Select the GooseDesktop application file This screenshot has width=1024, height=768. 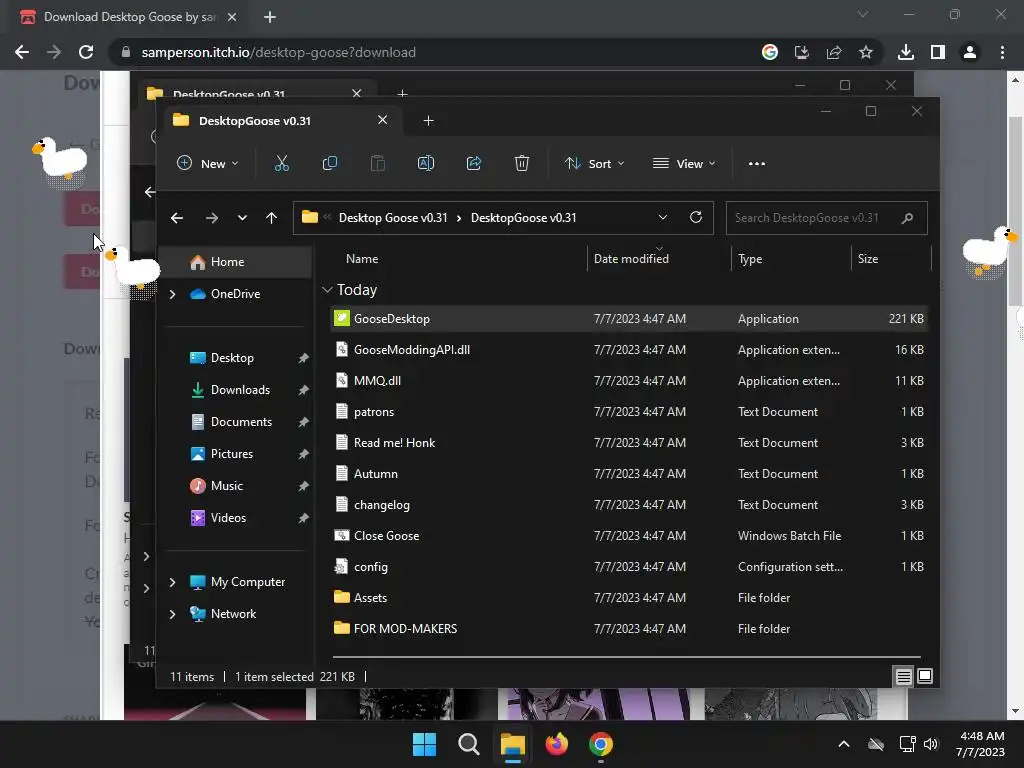(628, 319)
